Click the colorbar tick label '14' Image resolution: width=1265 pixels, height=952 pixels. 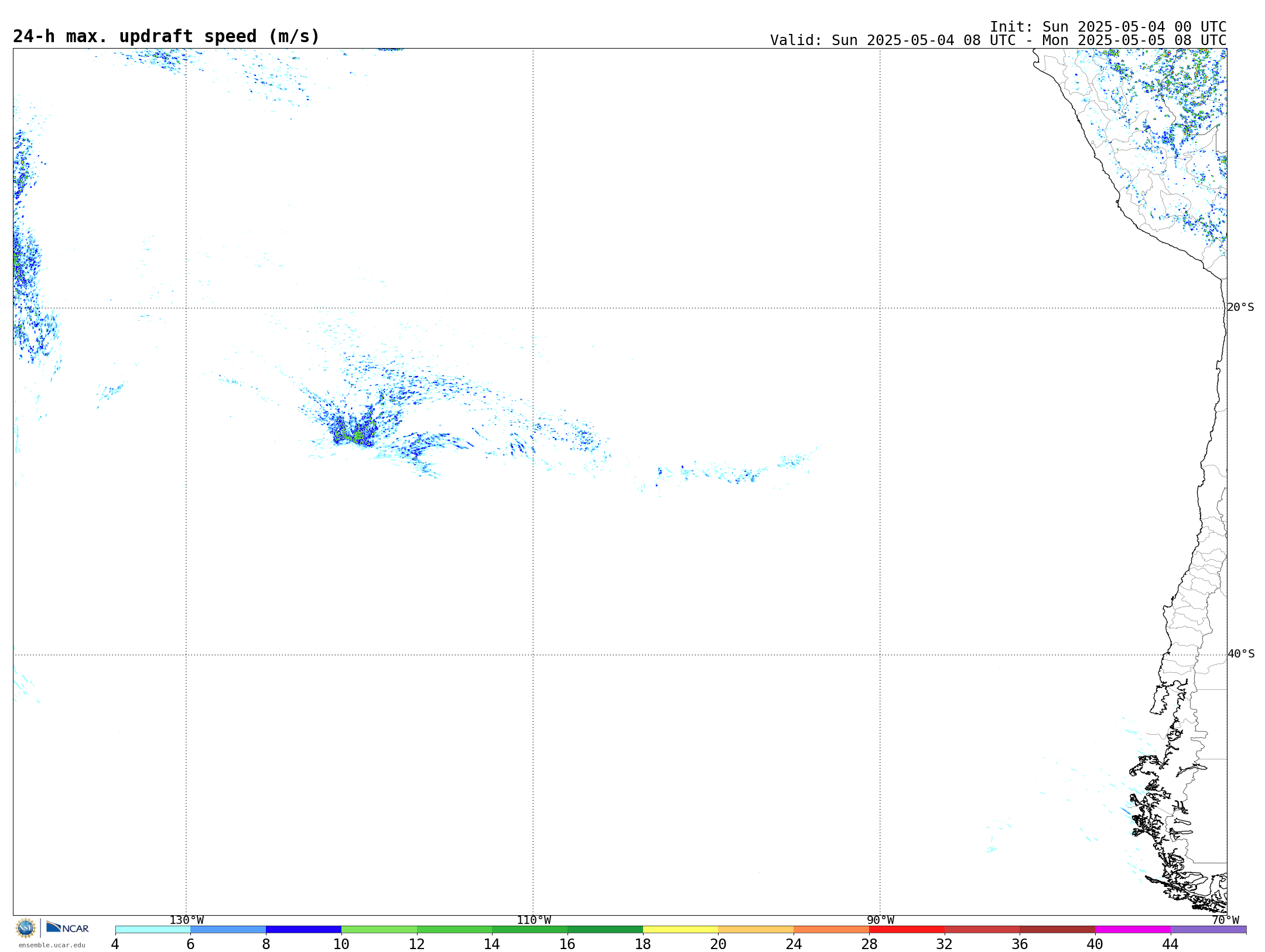(492, 944)
